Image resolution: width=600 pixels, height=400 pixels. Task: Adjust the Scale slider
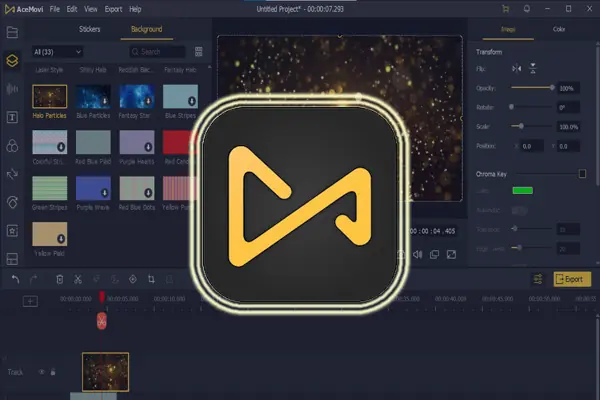[x=531, y=126]
